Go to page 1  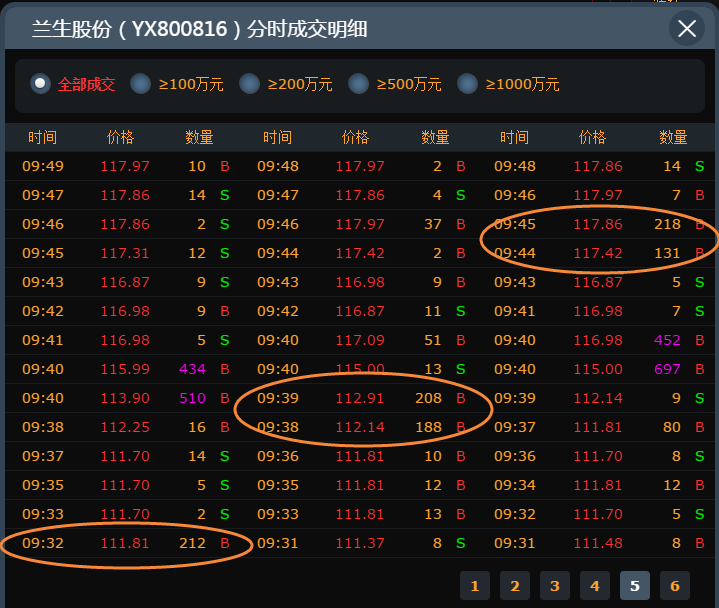(475, 586)
